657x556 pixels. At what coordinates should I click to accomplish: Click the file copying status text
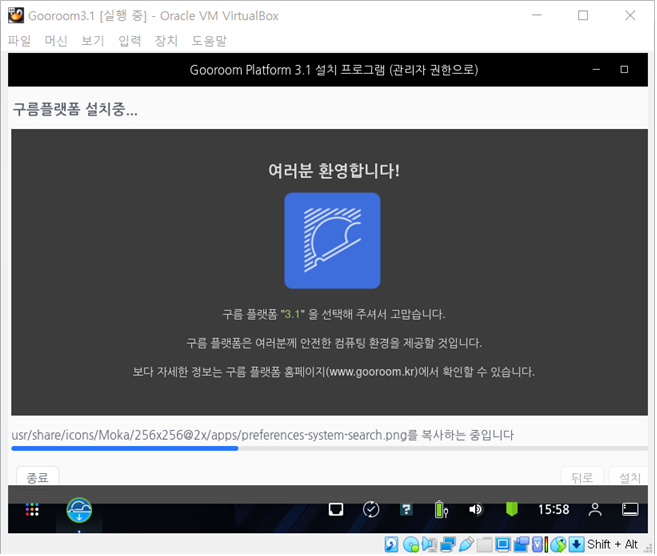coord(262,435)
